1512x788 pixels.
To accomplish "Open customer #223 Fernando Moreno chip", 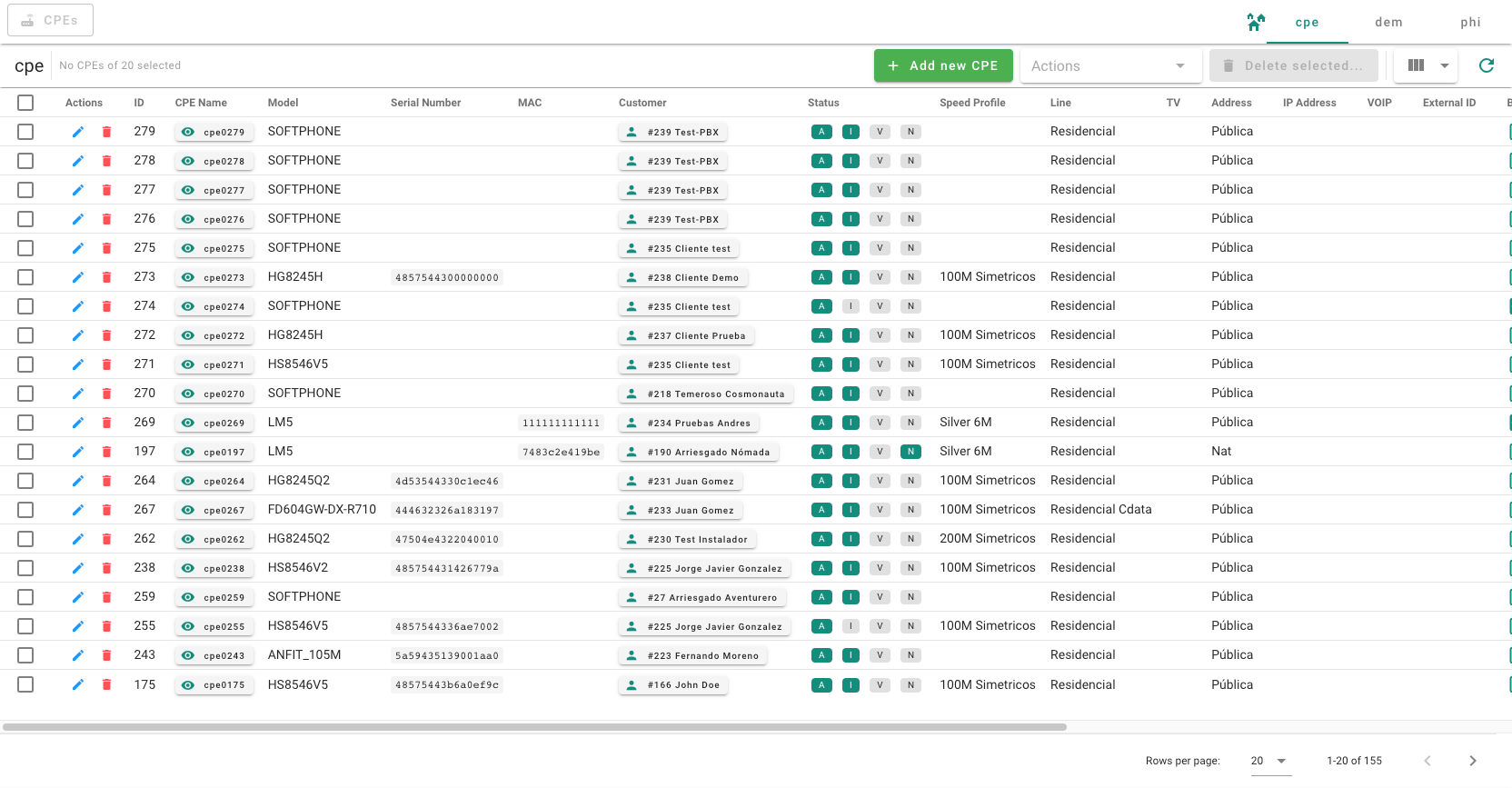I will tap(692, 655).
